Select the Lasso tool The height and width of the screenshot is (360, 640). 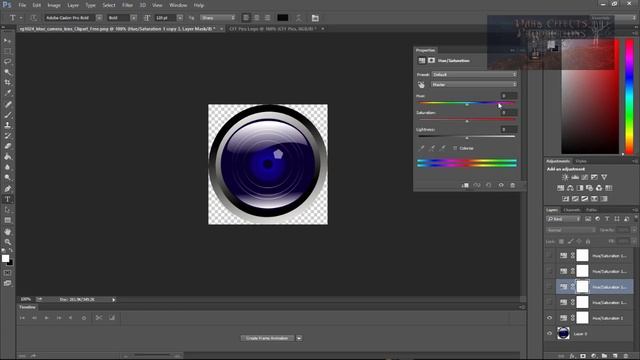click(x=7, y=62)
